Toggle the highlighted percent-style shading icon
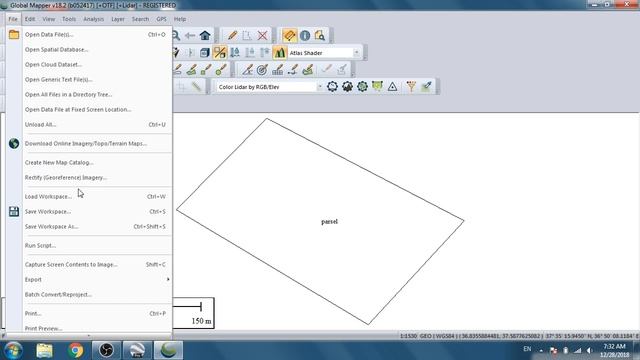640x360 pixels. pos(220,53)
